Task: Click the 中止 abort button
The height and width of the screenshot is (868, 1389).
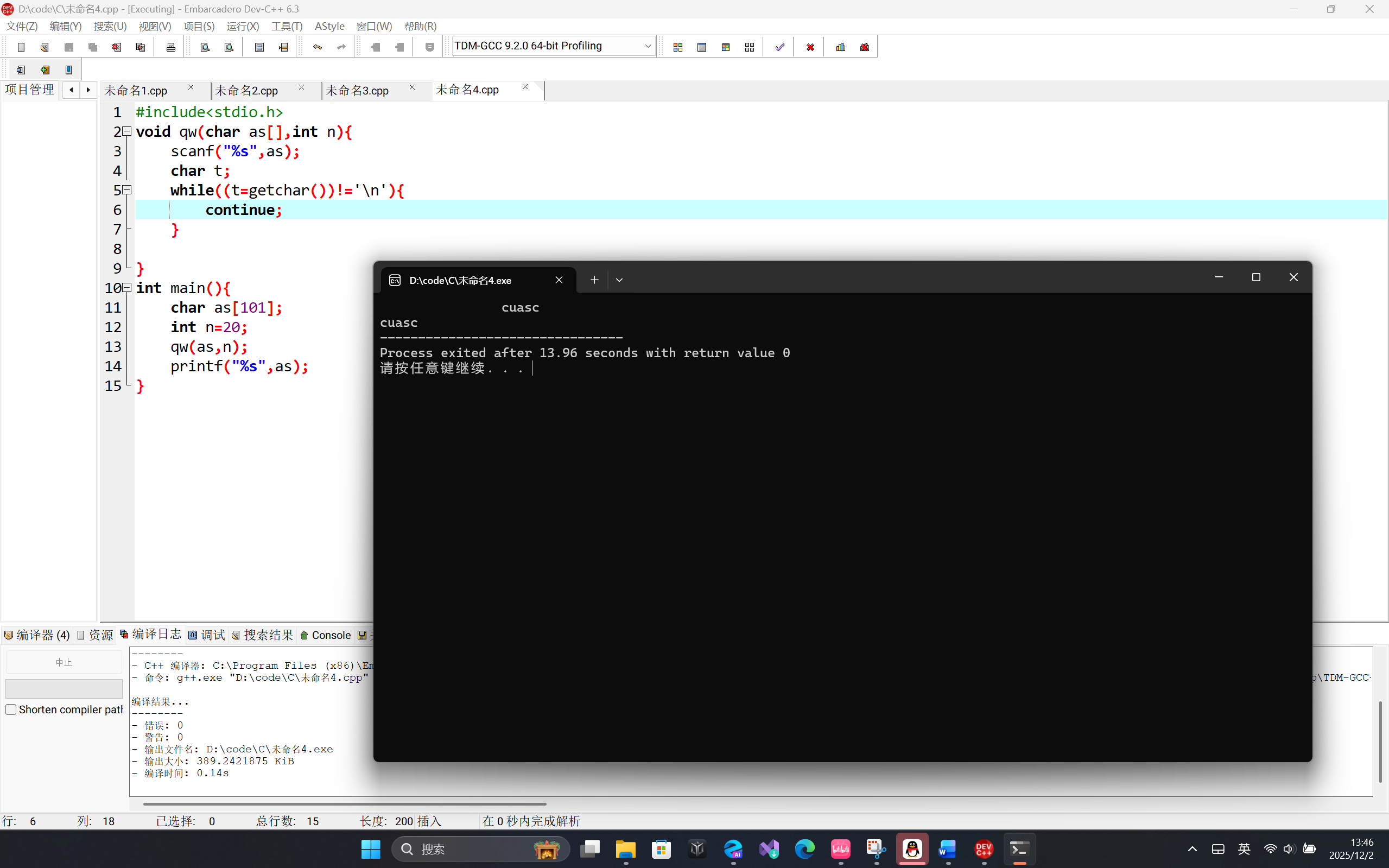Action: (x=64, y=662)
